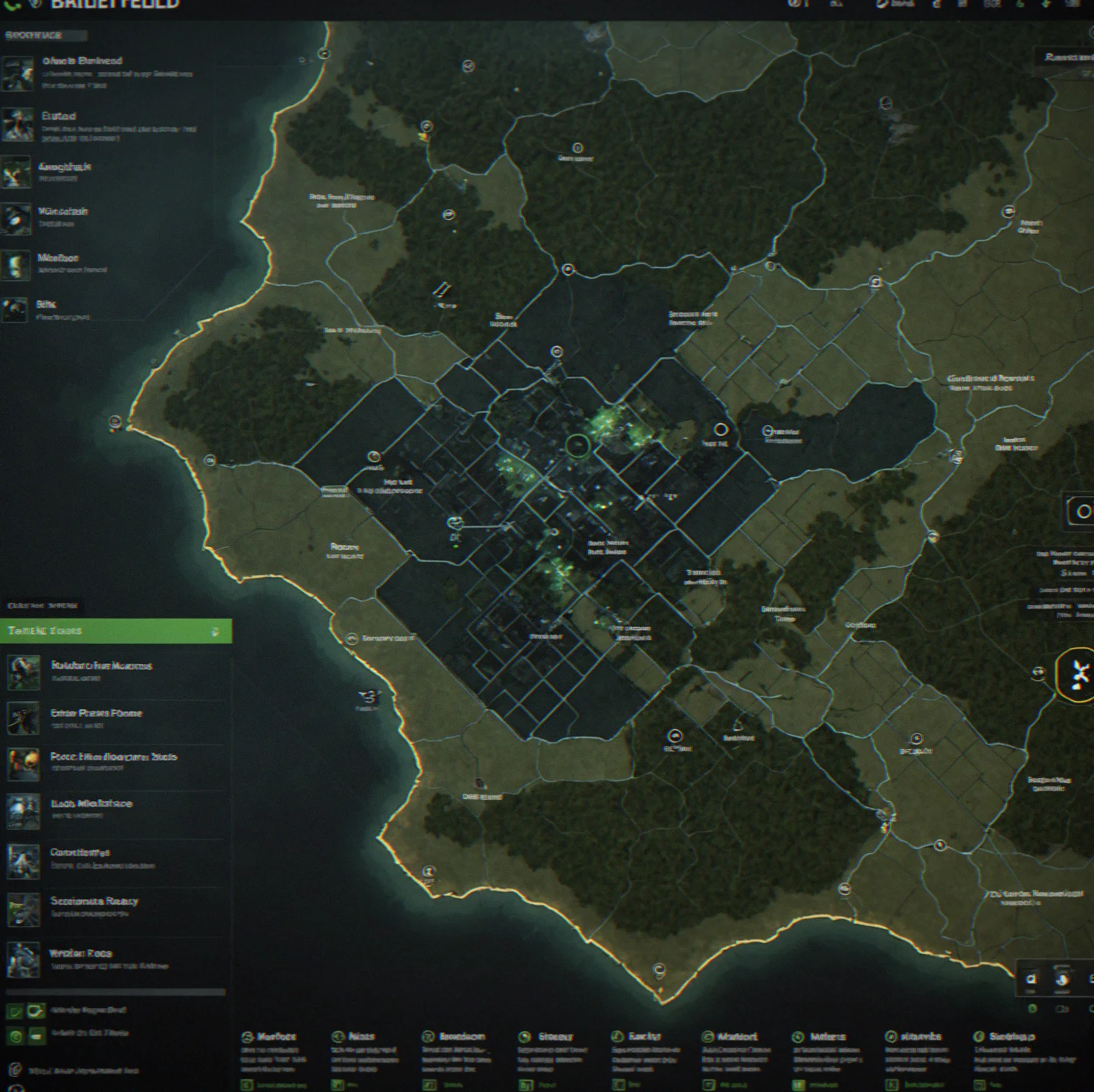Image resolution: width=1094 pixels, height=1092 pixels.
Task: Open the sixth, last portrait in the upper roster
Action: 14,310
